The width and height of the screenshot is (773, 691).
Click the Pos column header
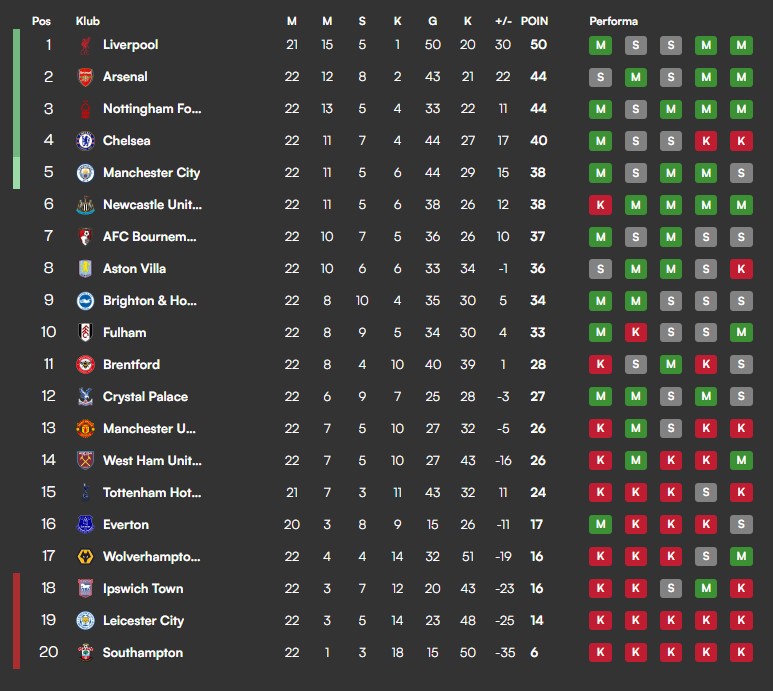(x=41, y=21)
